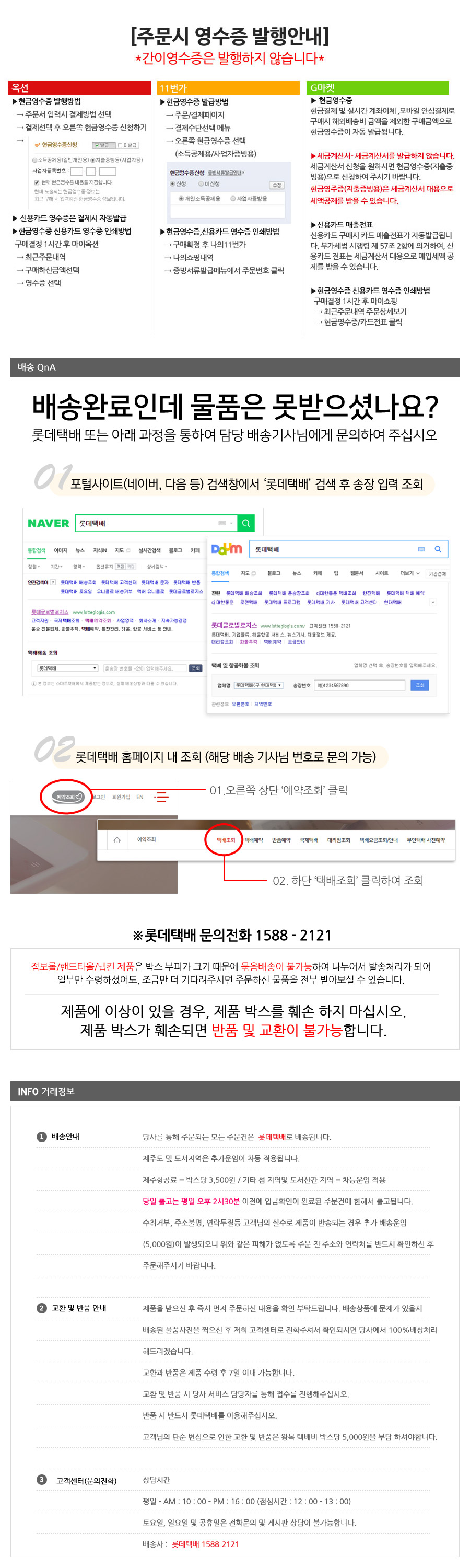Click the green Naver search magnifier button
This screenshot has height=1568, width=470.
coord(245,523)
